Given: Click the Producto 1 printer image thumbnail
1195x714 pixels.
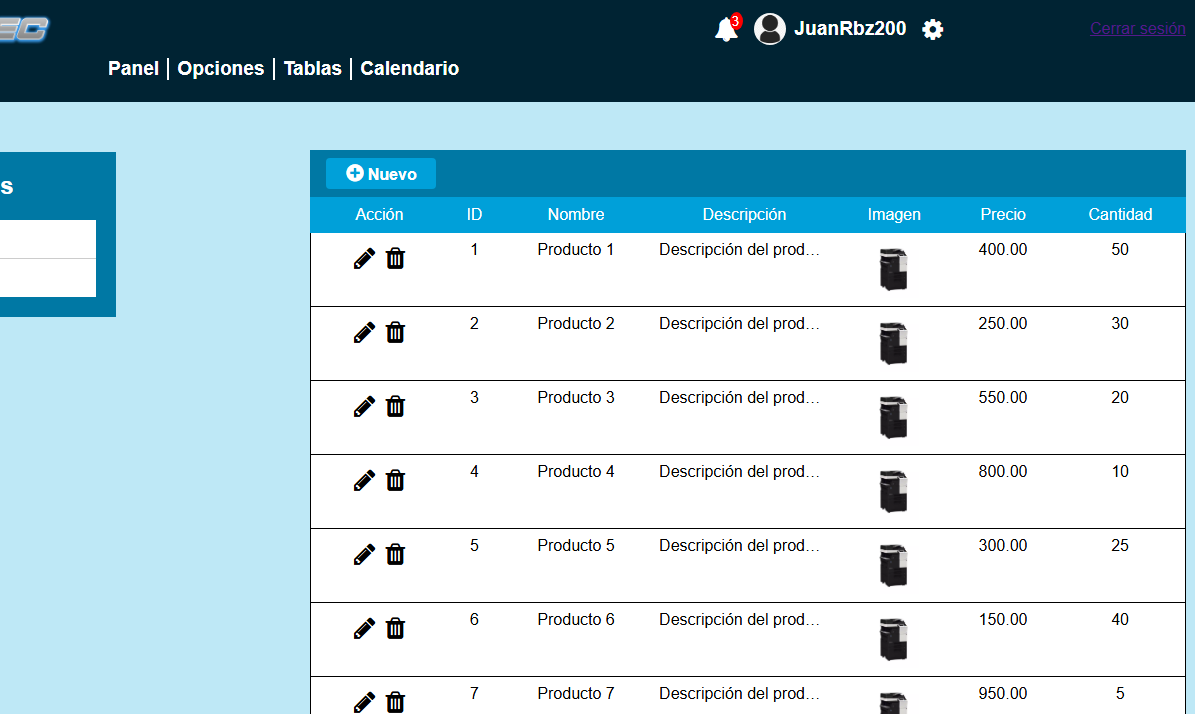Looking at the screenshot, I should [893, 270].
